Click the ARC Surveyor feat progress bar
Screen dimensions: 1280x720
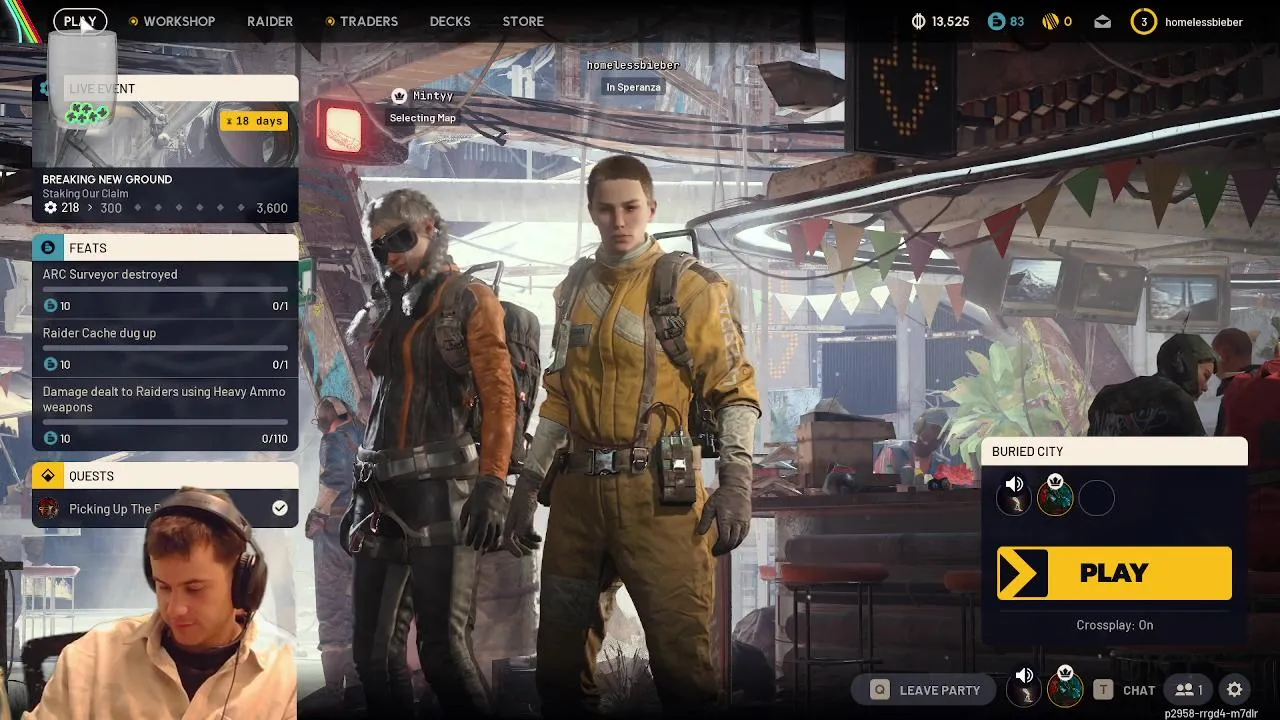(x=165, y=290)
